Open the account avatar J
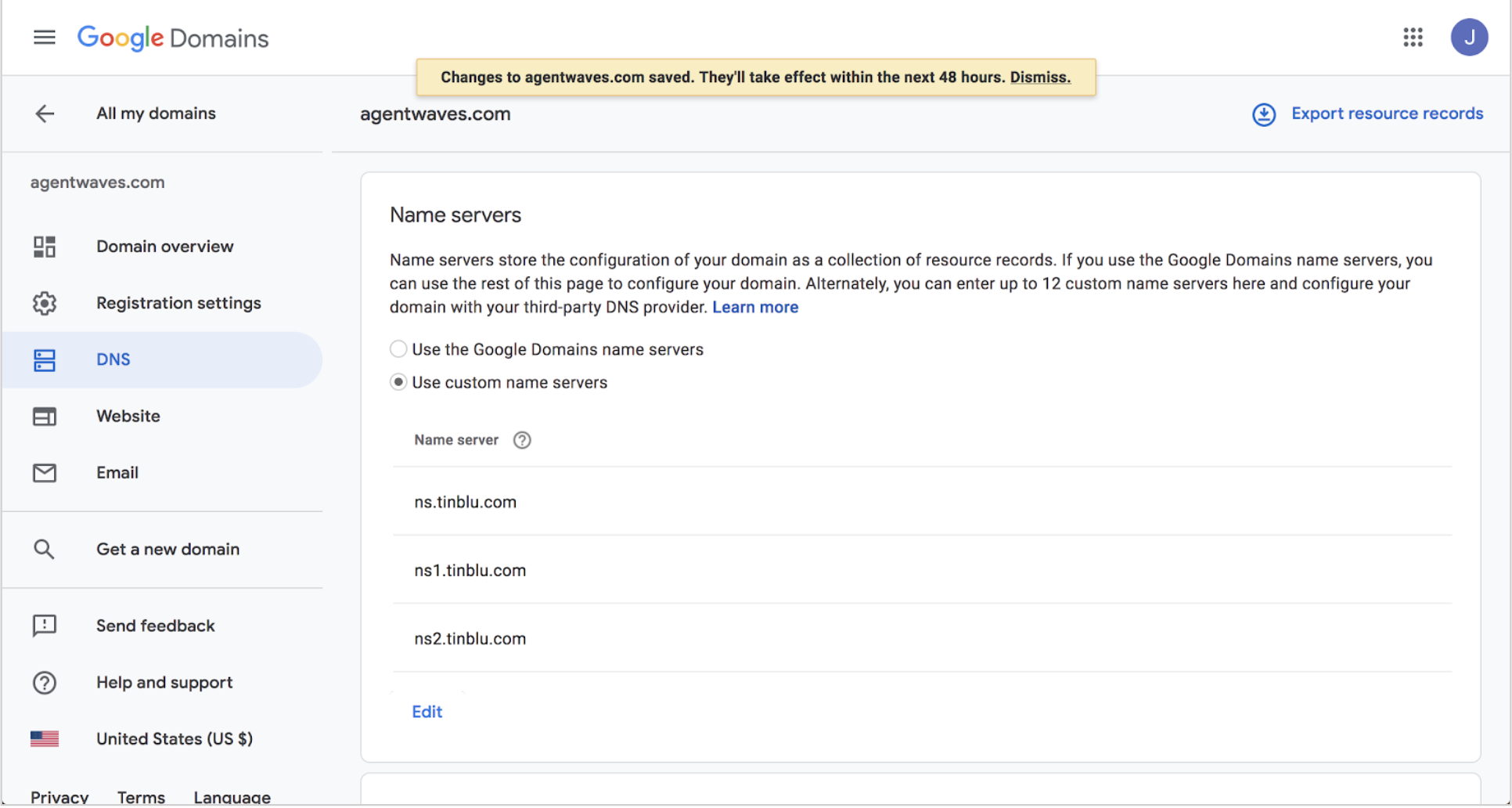 coord(1469,38)
